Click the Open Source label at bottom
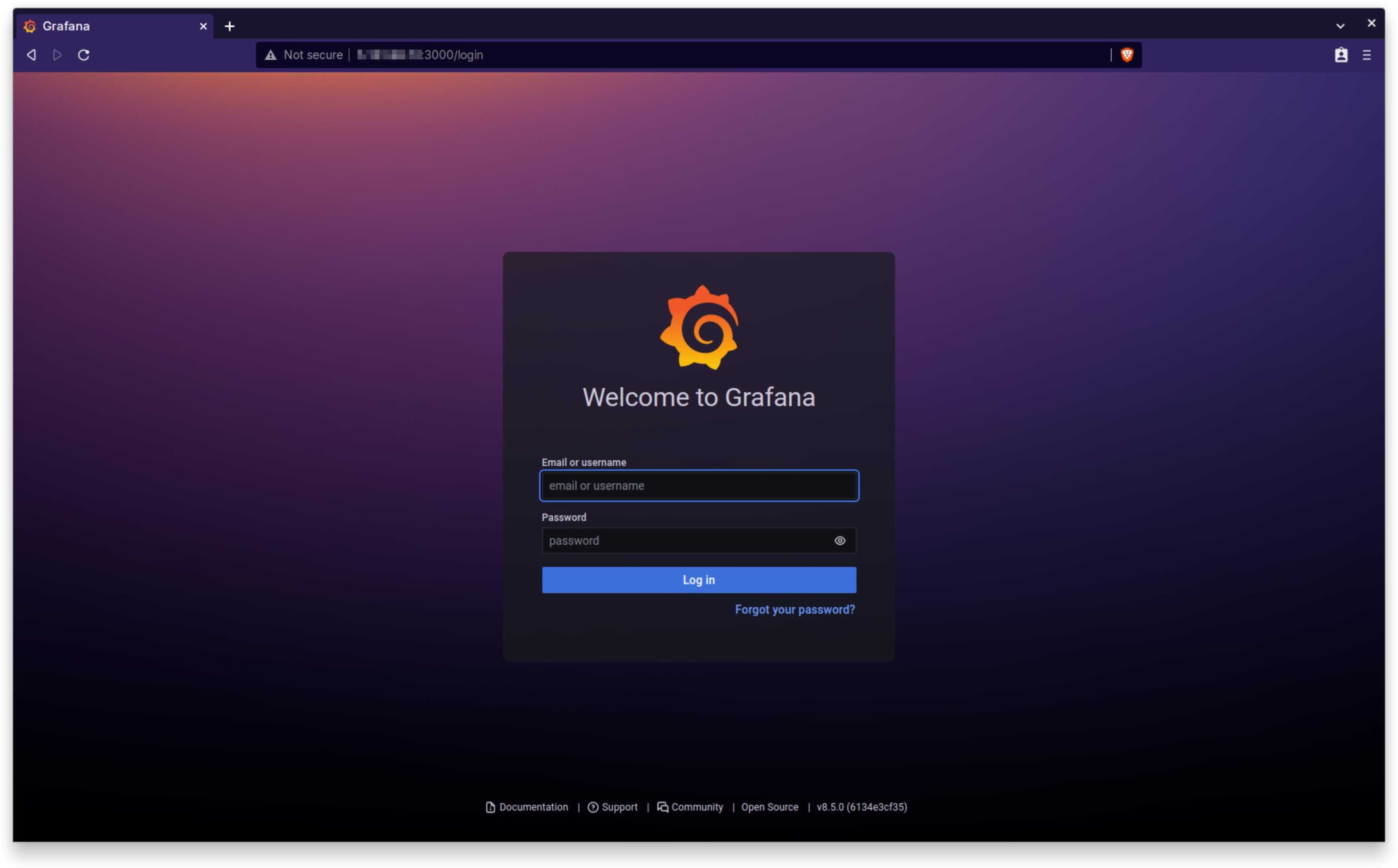The image size is (1398, 868). point(769,807)
